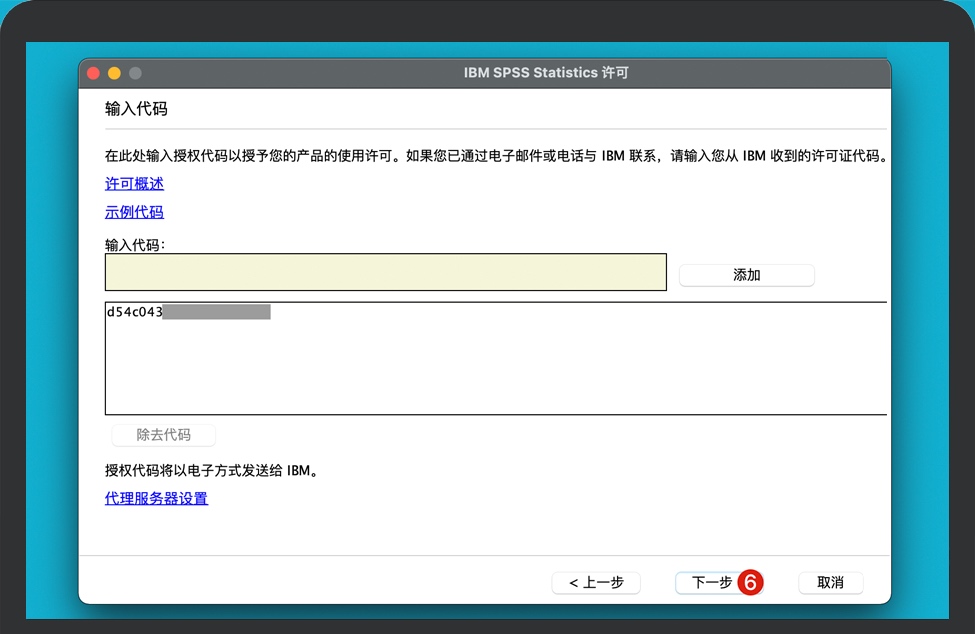Viewport: 975px width, 634px height.
Task: Select the d54c043 code entry
Action: 188,311
